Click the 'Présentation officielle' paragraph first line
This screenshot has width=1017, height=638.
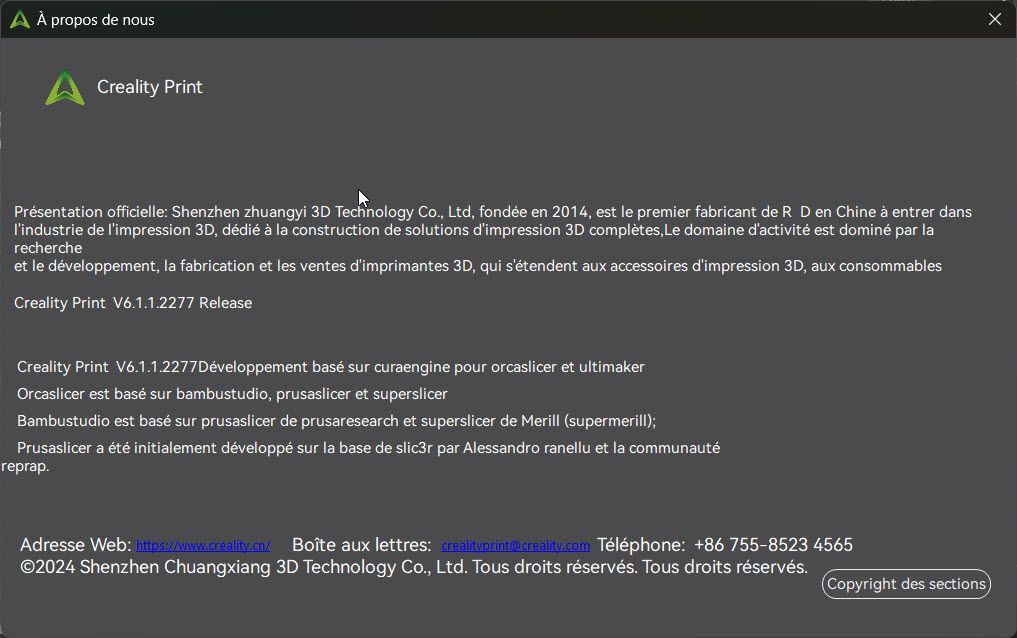[x=493, y=212]
